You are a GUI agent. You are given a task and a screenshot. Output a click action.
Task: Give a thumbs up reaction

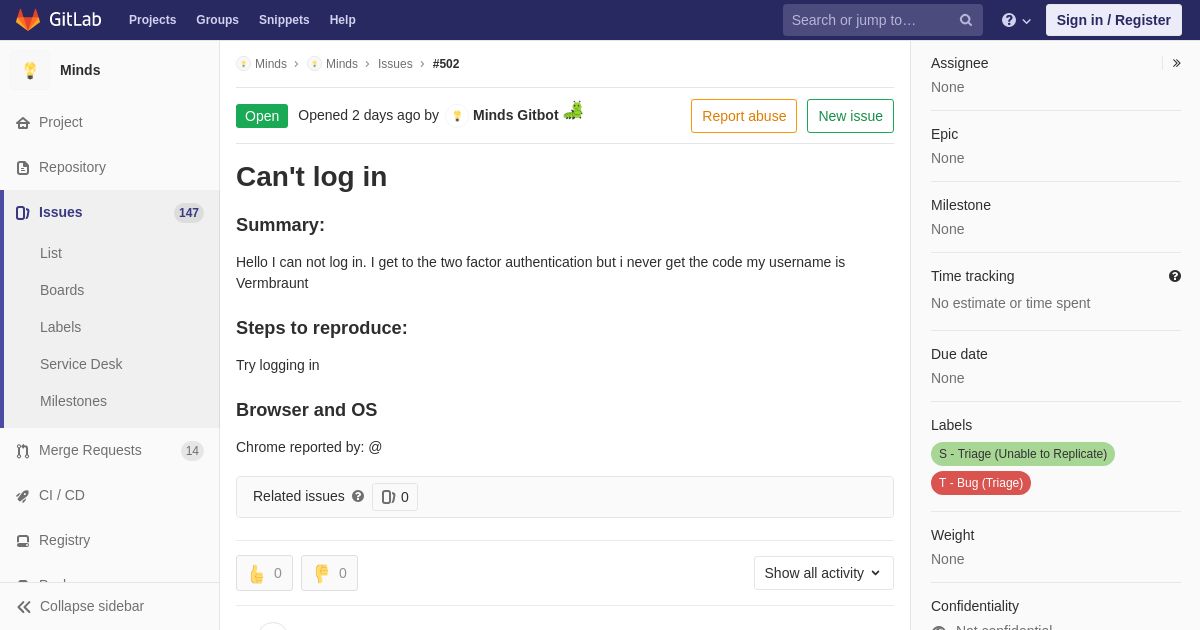point(264,573)
